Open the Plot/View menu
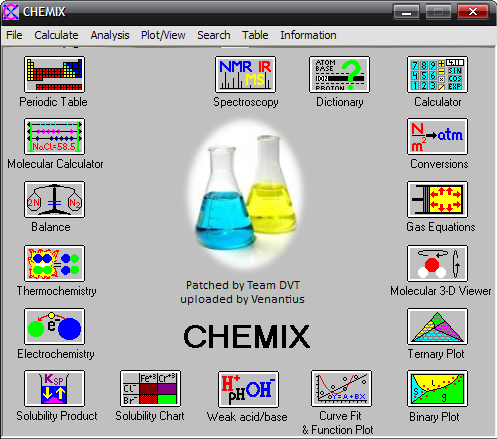This screenshot has width=497, height=439. [163, 35]
